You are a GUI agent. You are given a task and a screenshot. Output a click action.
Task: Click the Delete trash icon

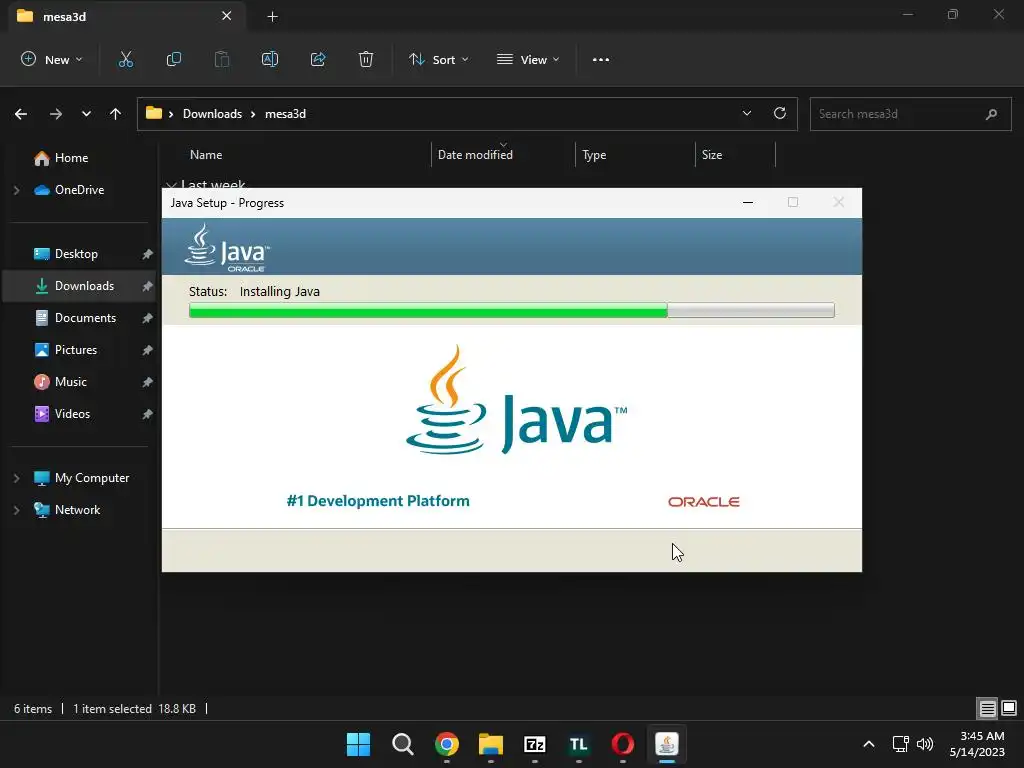coord(366,59)
